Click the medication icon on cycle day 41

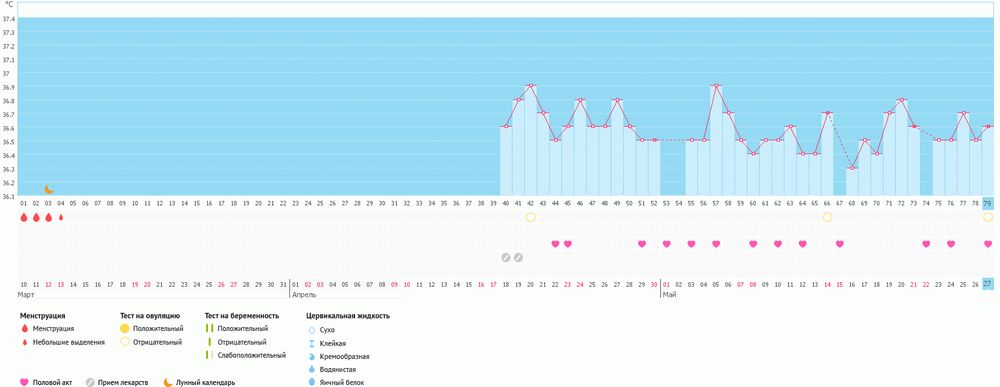[518, 258]
